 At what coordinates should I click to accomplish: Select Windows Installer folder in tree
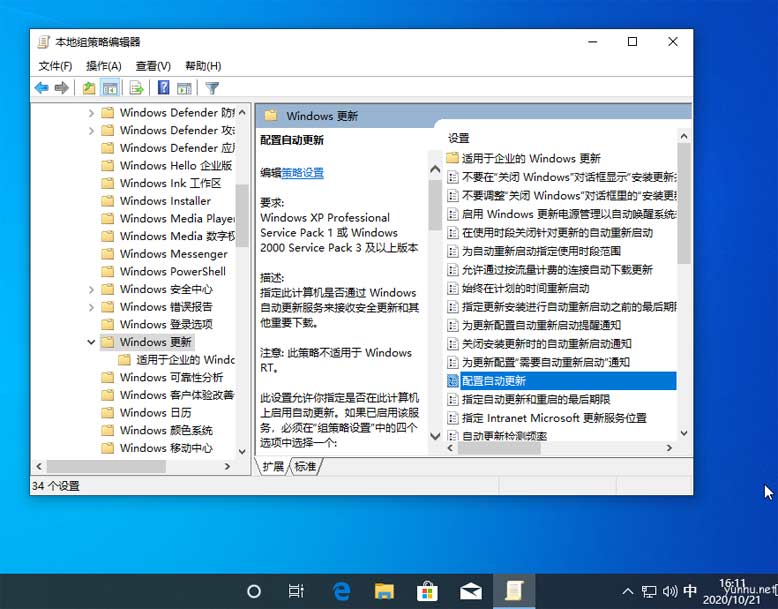pos(156,201)
